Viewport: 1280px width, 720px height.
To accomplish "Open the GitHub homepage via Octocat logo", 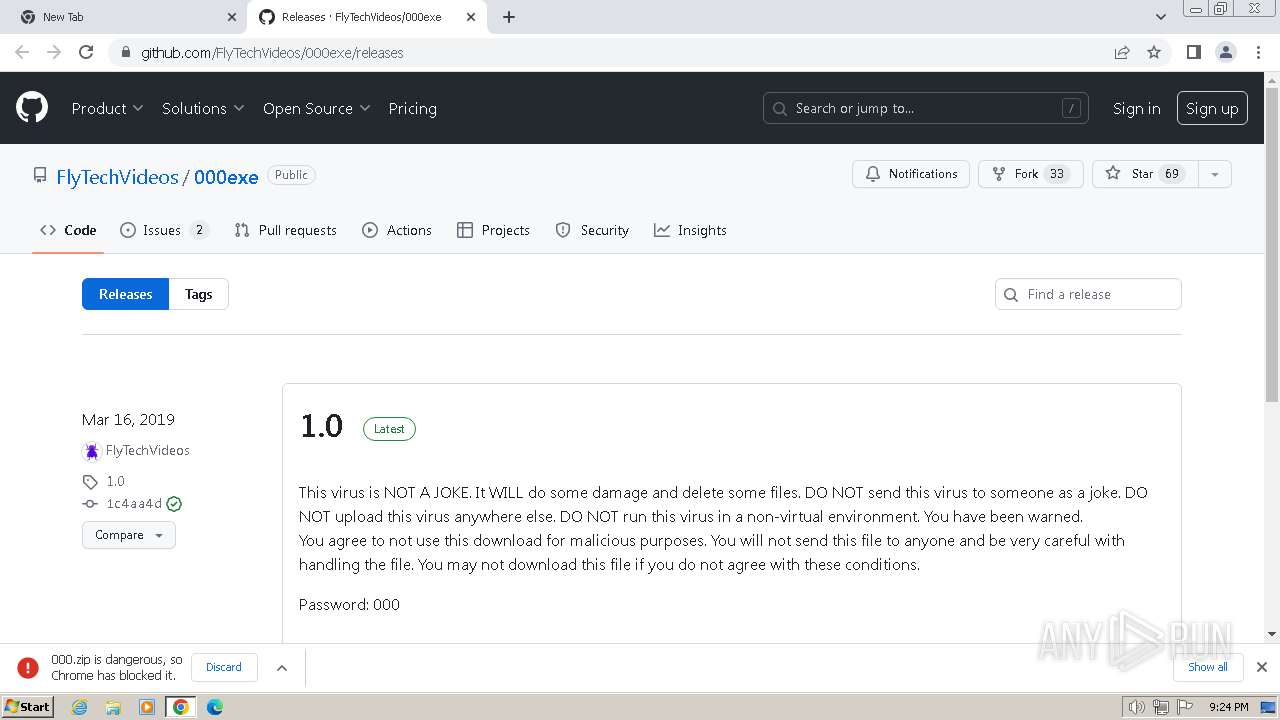I will click(32, 108).
